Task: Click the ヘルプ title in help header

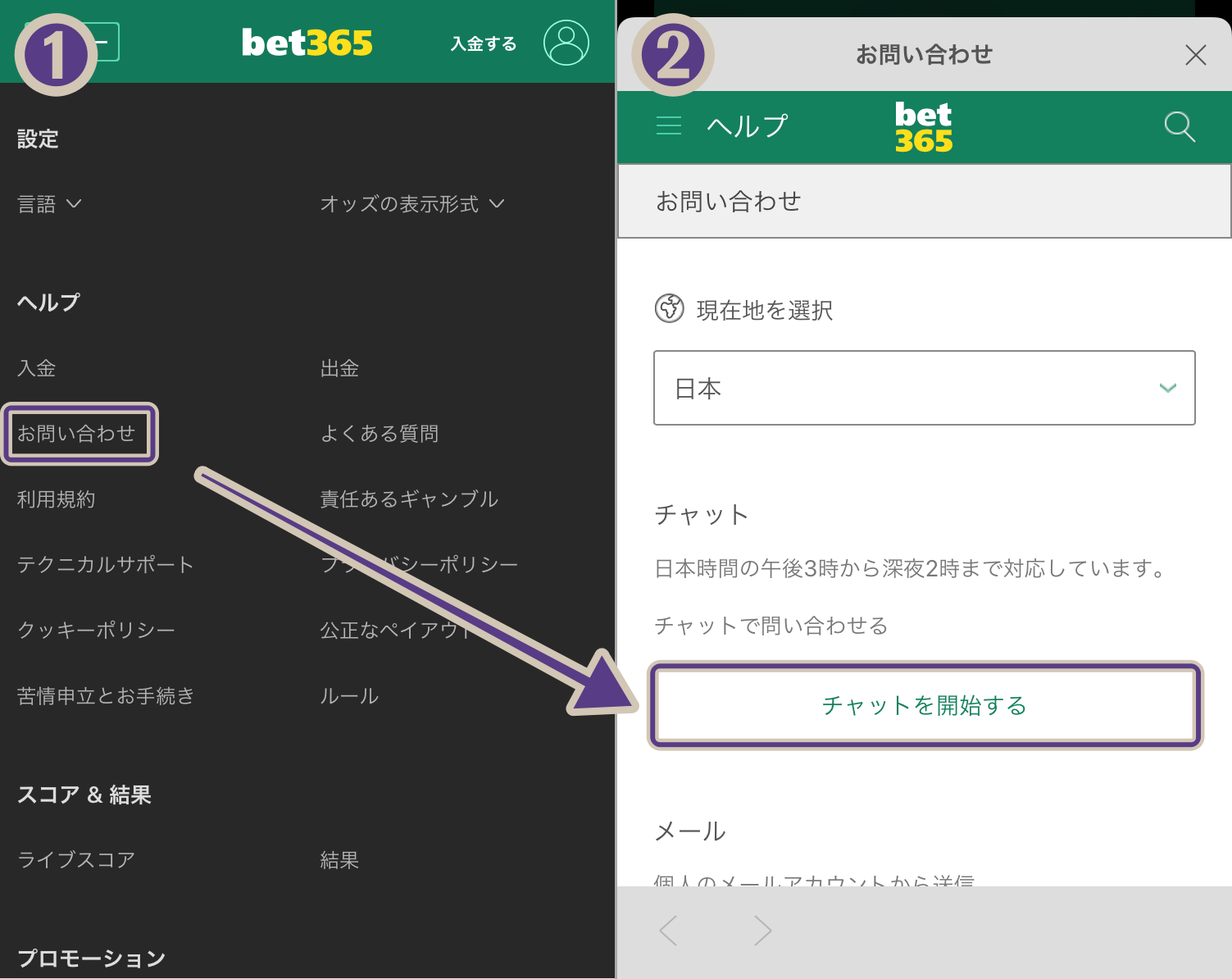Action: pos(747,125)
